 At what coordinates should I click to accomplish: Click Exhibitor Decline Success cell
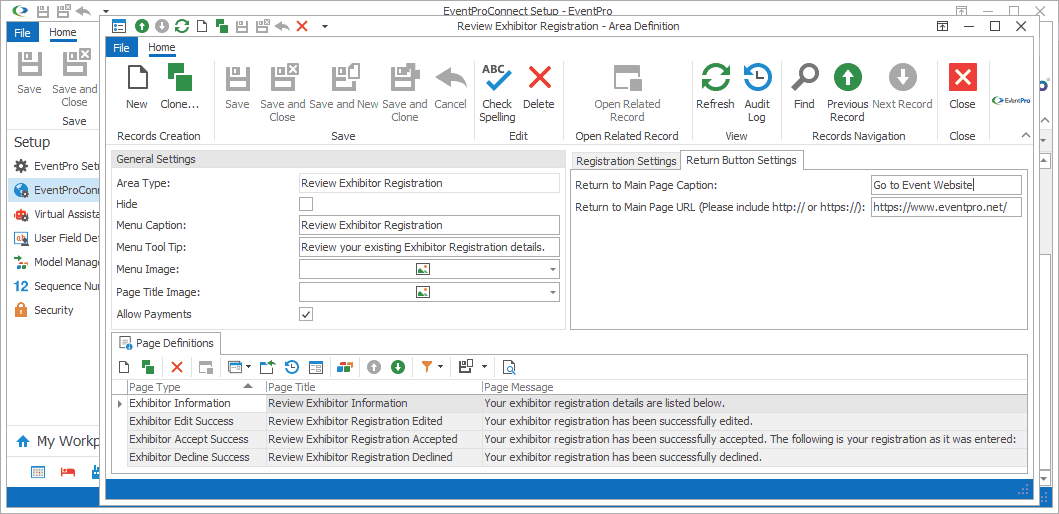[x=197, y=457]
